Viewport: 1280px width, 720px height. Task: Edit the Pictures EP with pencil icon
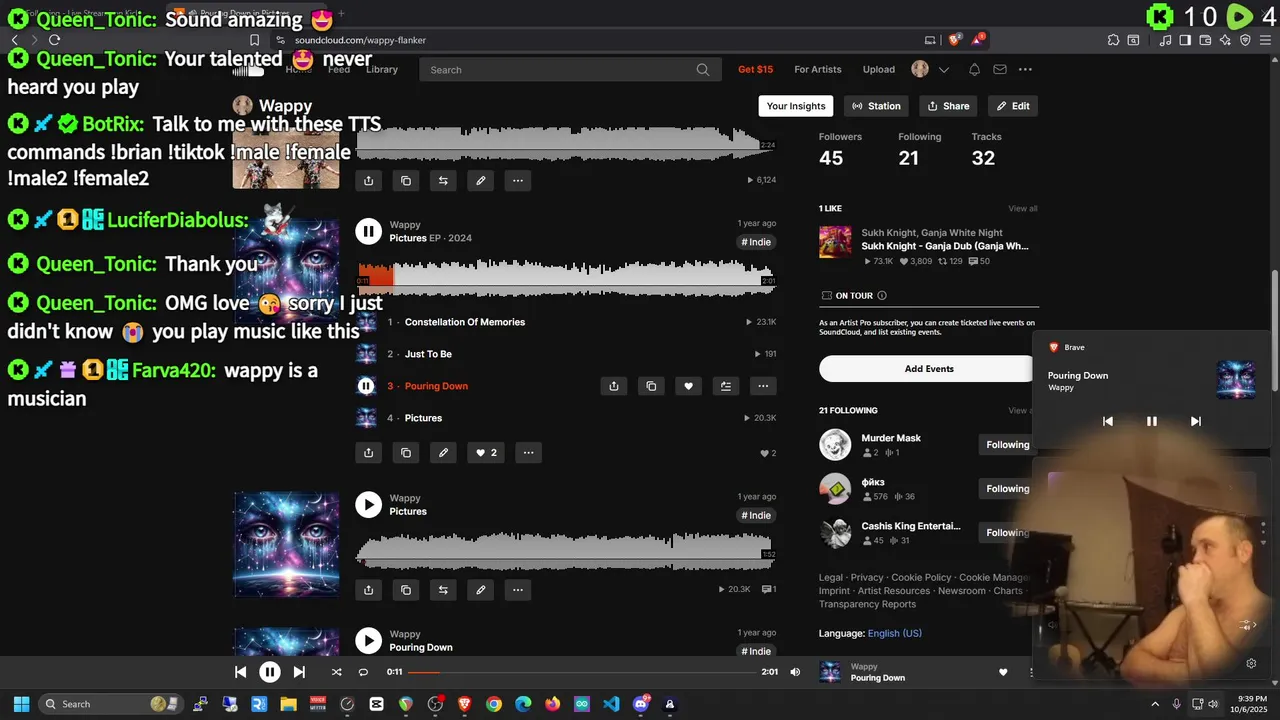click(443, 453)
